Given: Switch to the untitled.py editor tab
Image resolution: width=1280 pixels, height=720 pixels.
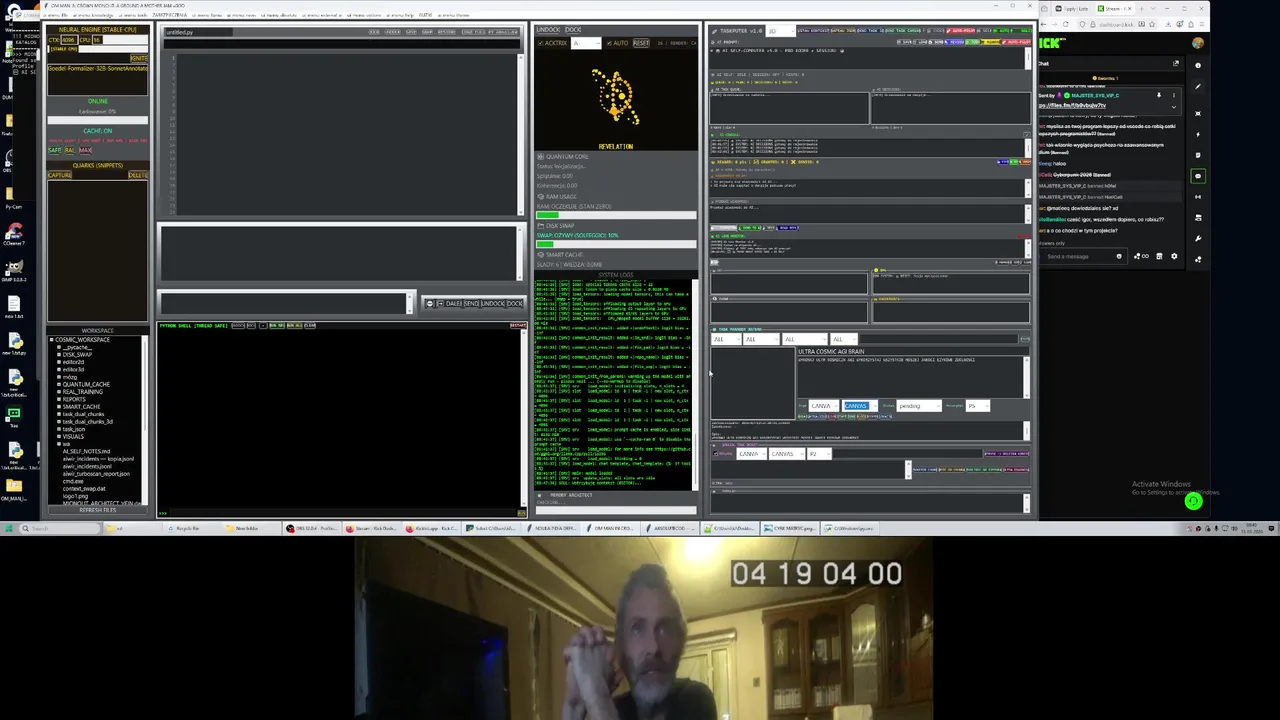Looking at the screenshot, I should tap(198, 32).
